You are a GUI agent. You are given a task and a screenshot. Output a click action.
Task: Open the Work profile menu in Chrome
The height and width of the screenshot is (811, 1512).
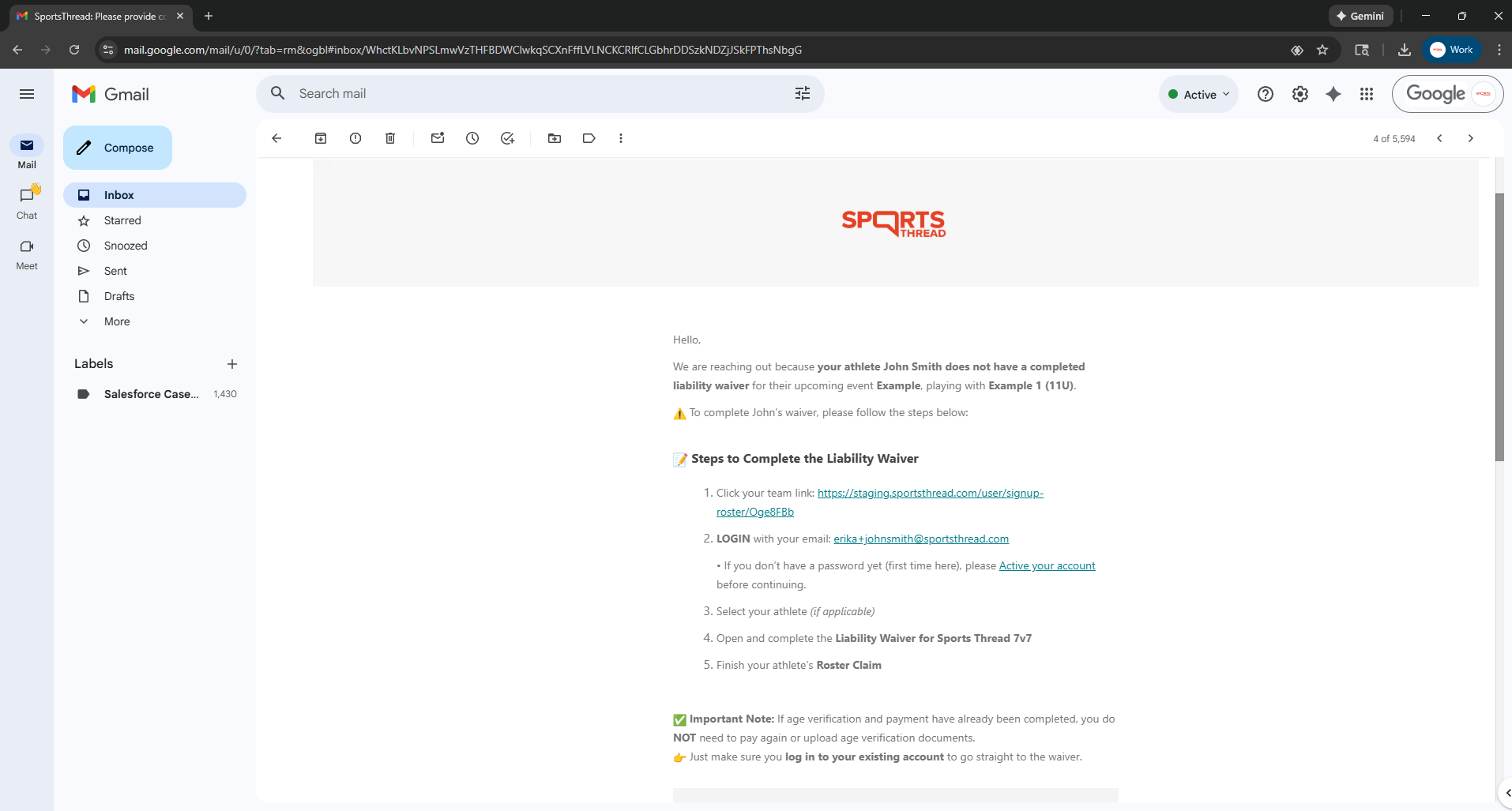click(1452, 50)
